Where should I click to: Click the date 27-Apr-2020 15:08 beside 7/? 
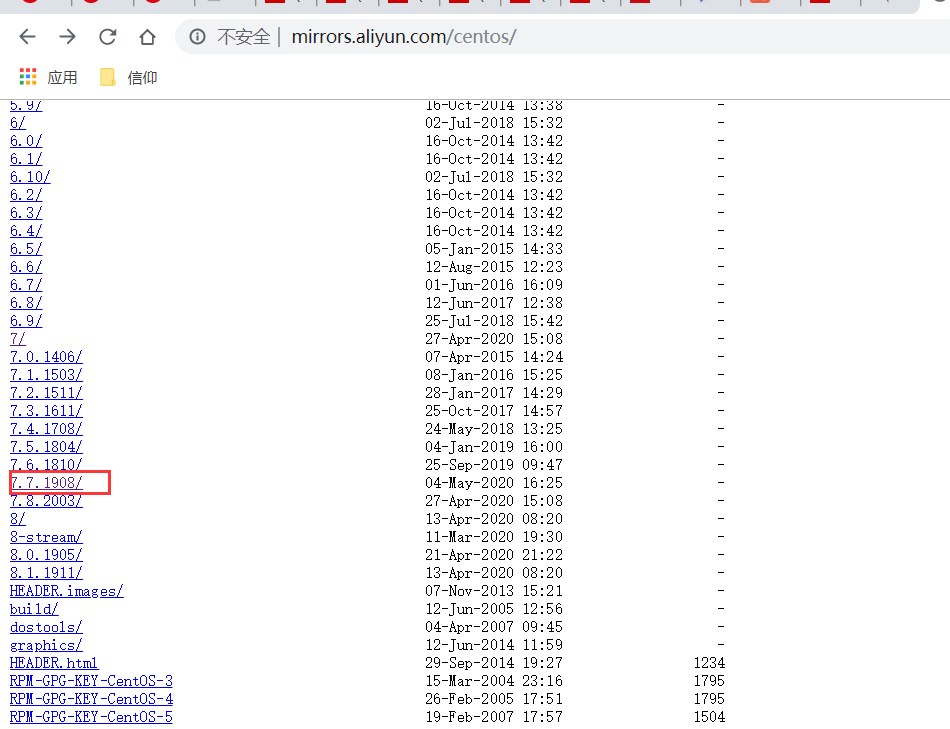[494, 339]
